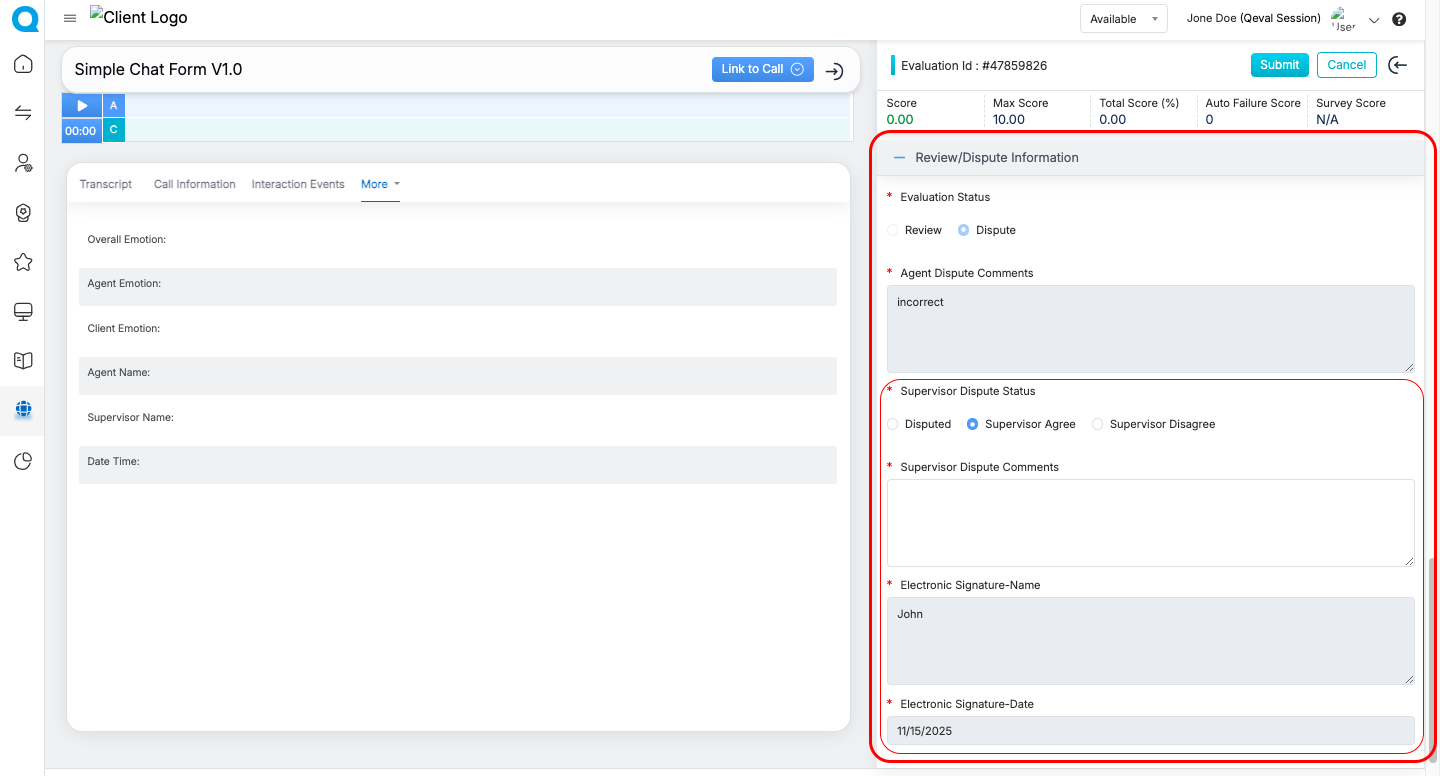Play the recording with the play button
Image resolution: width=1440 pixels, height=776 pixels.
click(82, 105)
